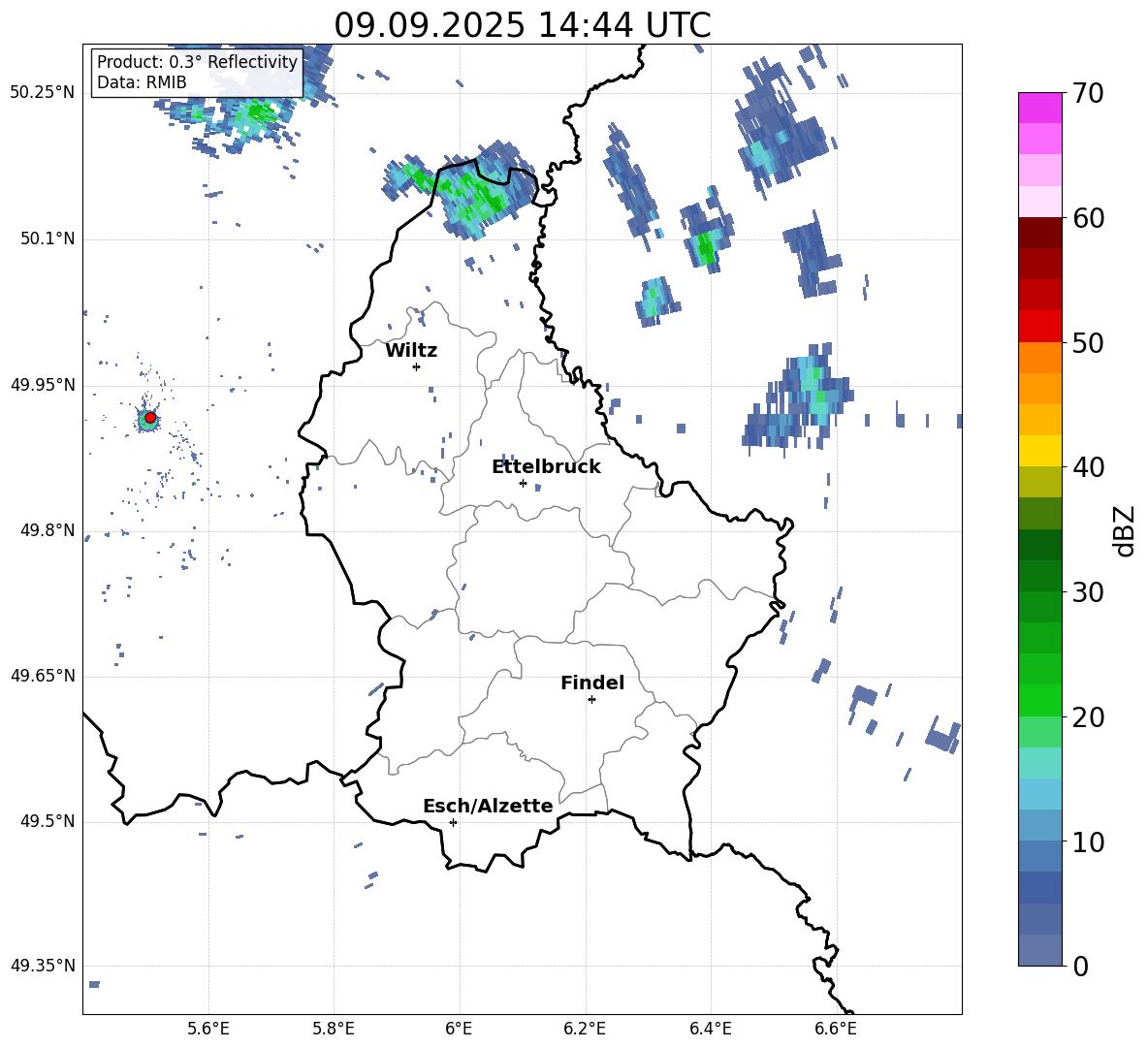This screenshot has height=1048, width=1148.
Task: Click the 49.95°N latitude label
Action: click(x=43, y=385)
